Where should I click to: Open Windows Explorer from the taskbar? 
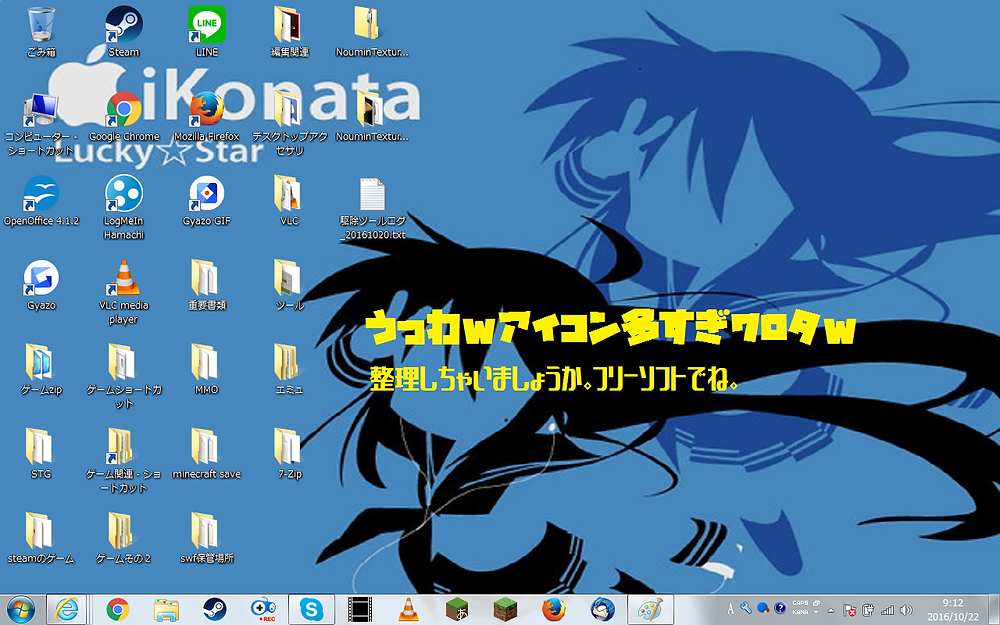166,610
